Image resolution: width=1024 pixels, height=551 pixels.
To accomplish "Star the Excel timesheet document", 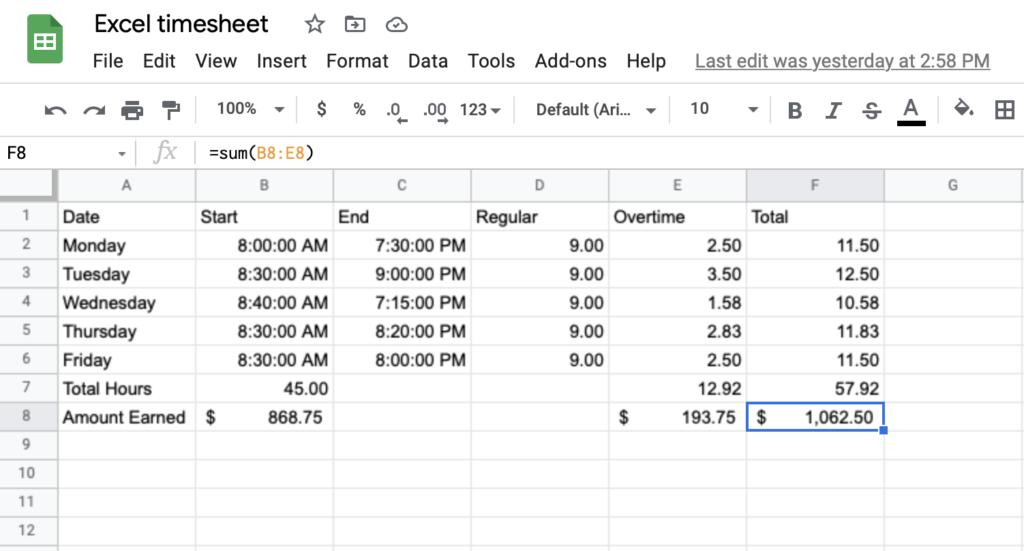I will click(314, 24).
